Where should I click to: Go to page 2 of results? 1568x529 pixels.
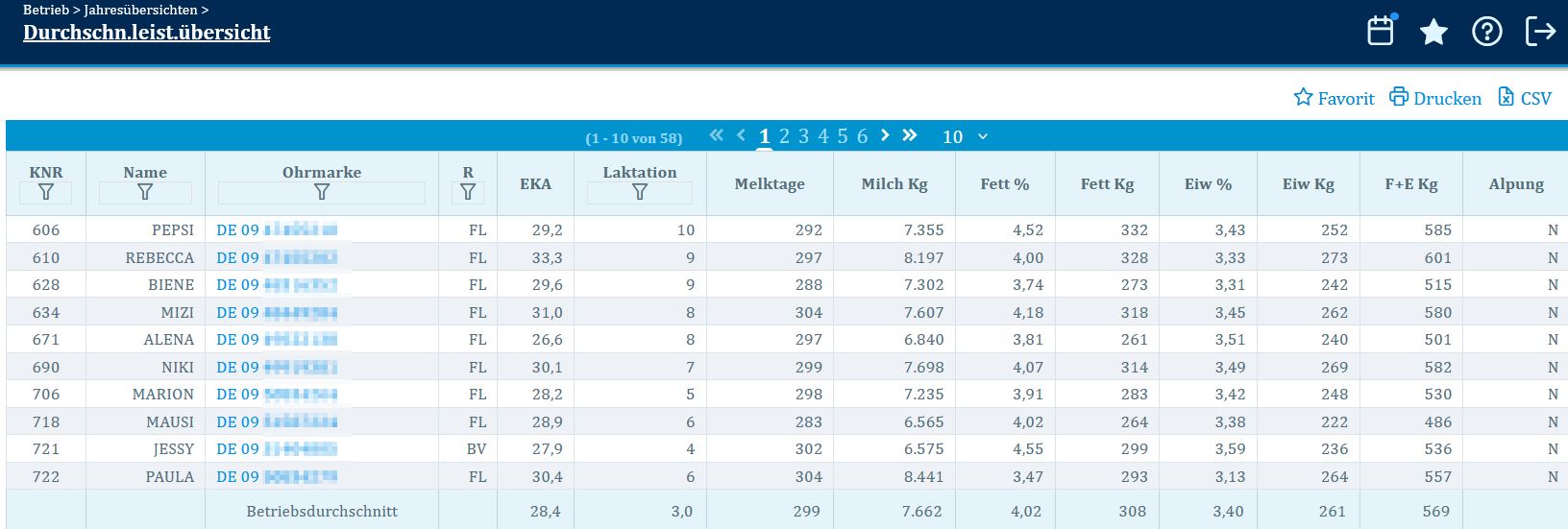pos(784,136)
